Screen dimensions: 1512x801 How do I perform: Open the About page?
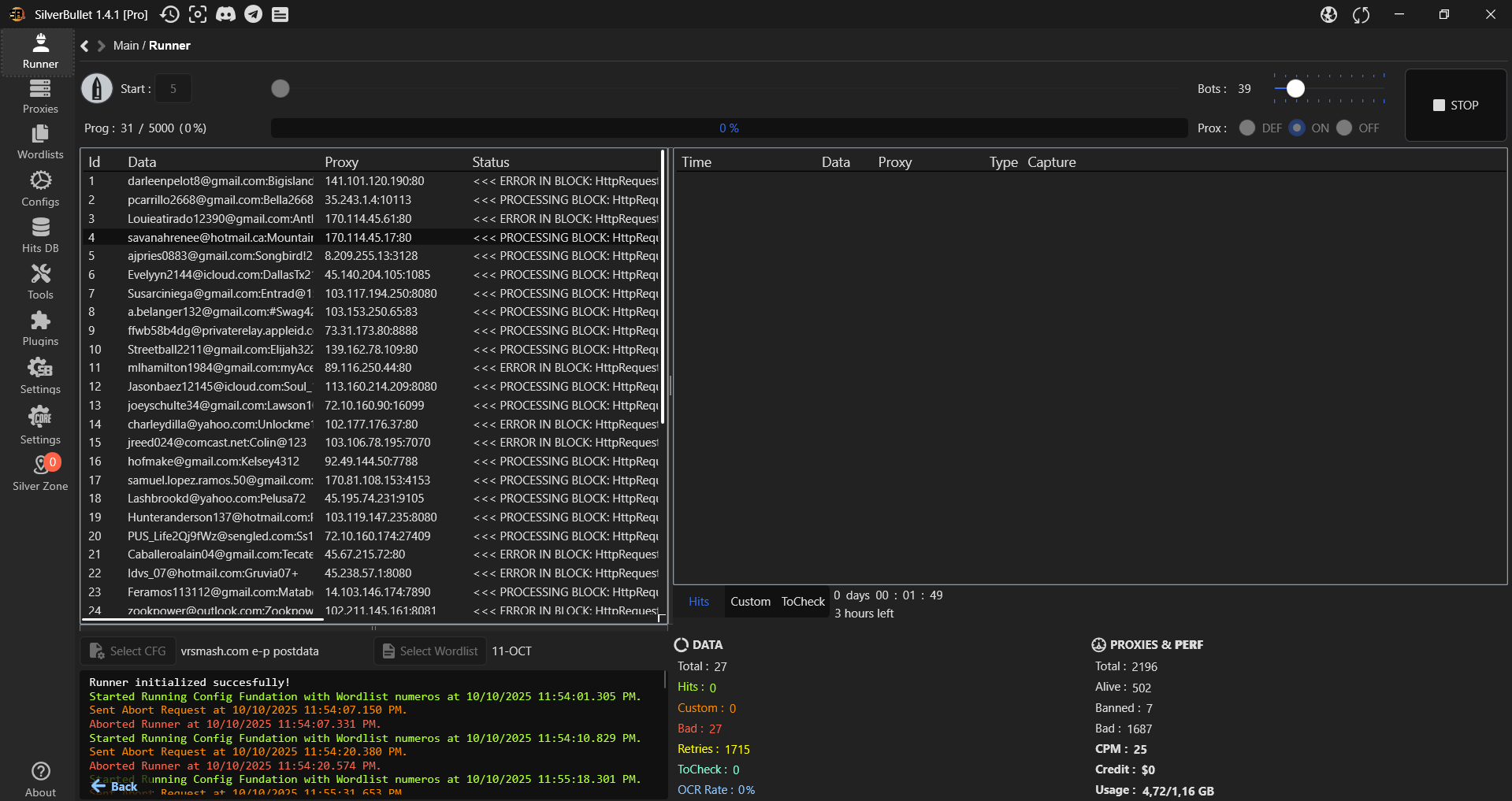pyautogui.click(x=40, y=779)
